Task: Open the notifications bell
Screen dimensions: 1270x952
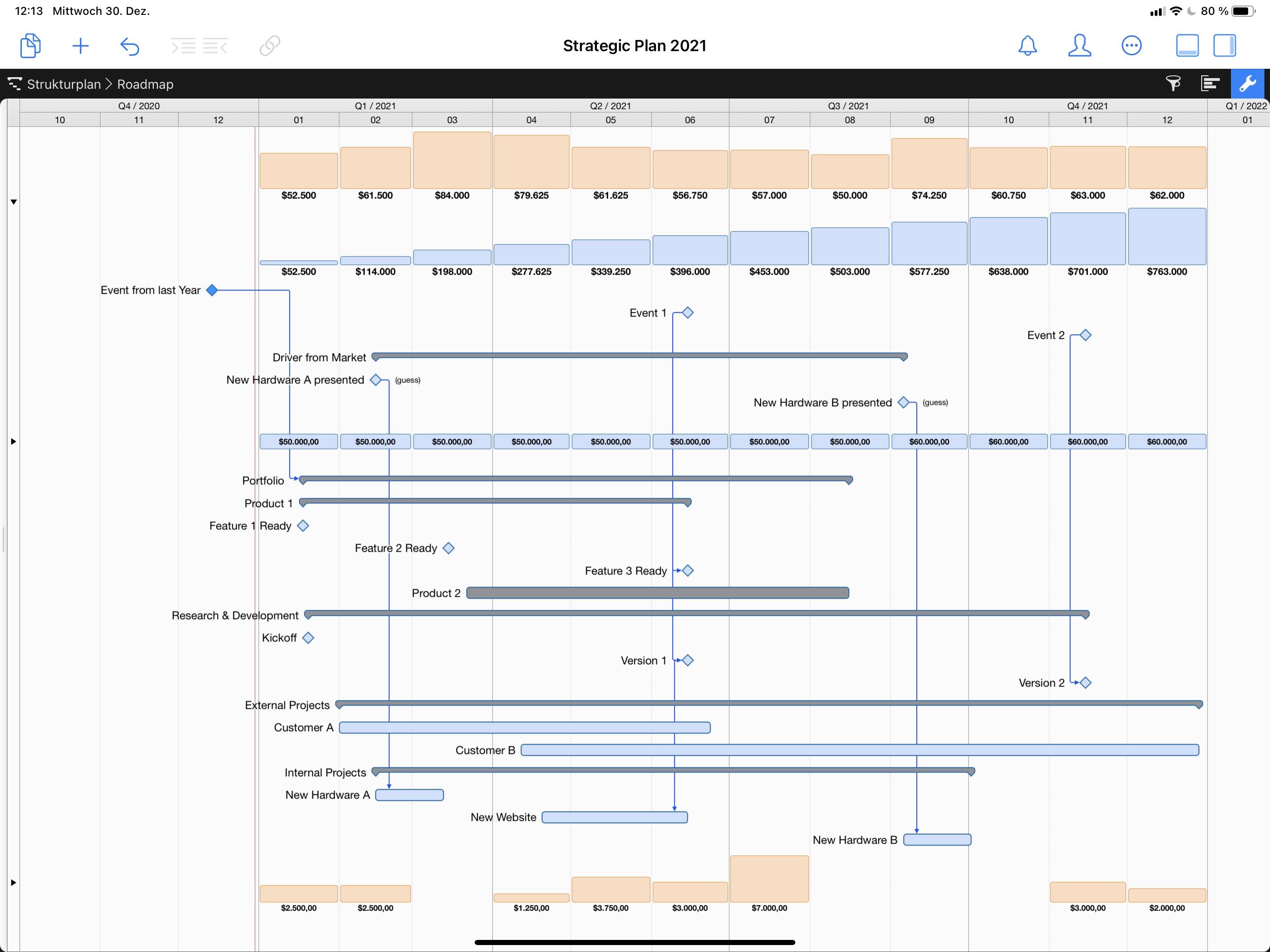Action: click(1027, 46)
